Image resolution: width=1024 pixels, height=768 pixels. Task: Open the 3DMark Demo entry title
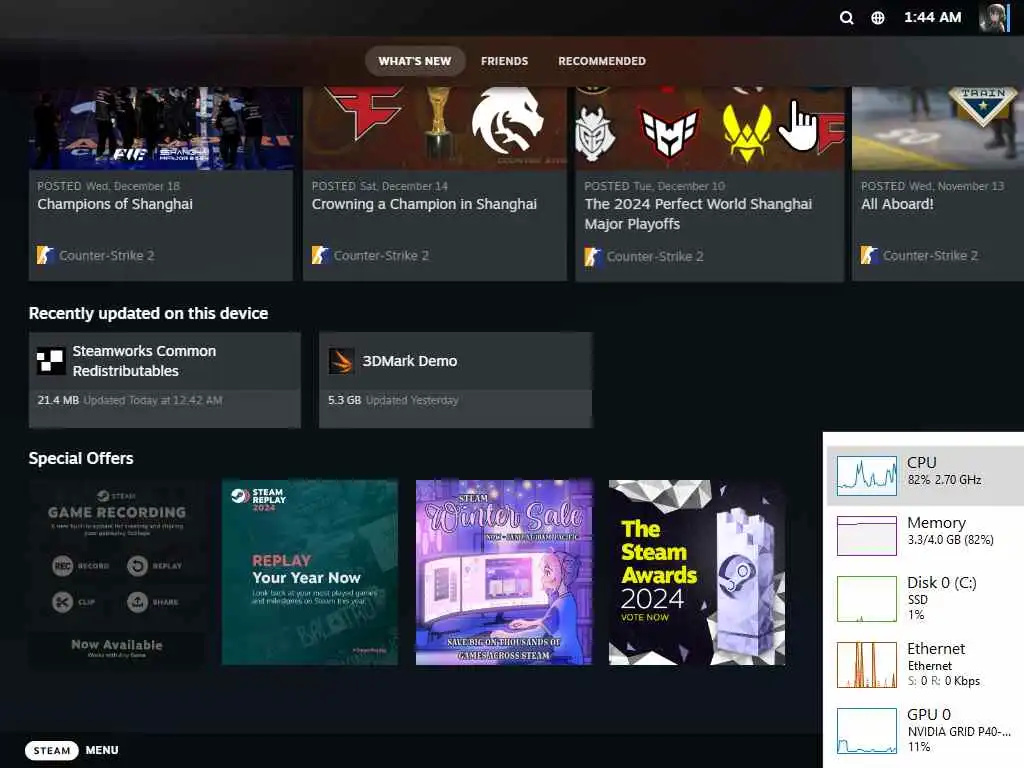409,360
